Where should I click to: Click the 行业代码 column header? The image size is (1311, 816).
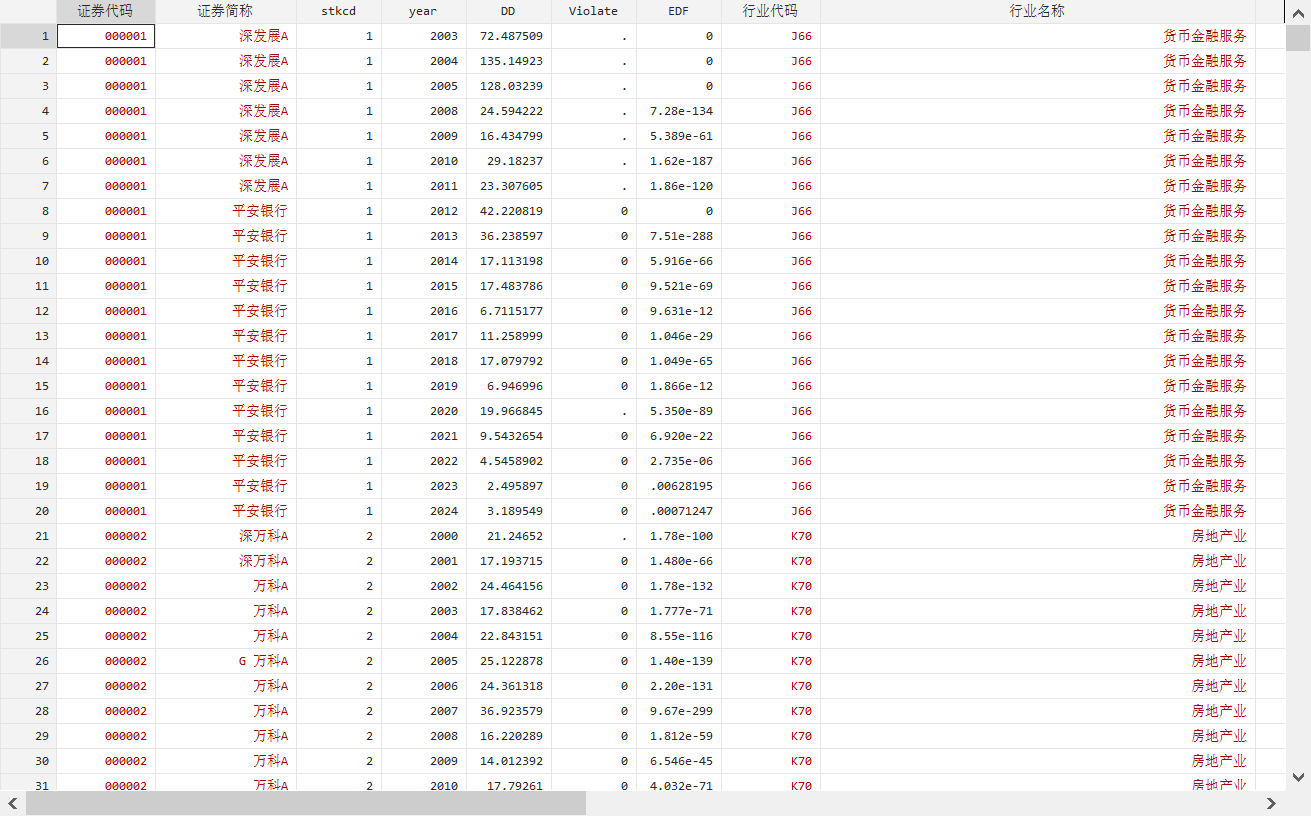click(x=771, y=11)
